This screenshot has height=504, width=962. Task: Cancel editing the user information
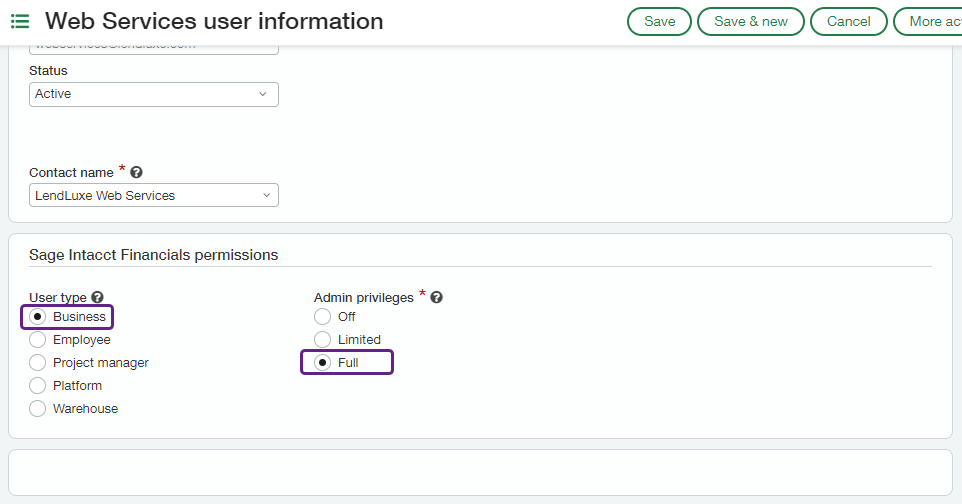[x=848, y=21]
